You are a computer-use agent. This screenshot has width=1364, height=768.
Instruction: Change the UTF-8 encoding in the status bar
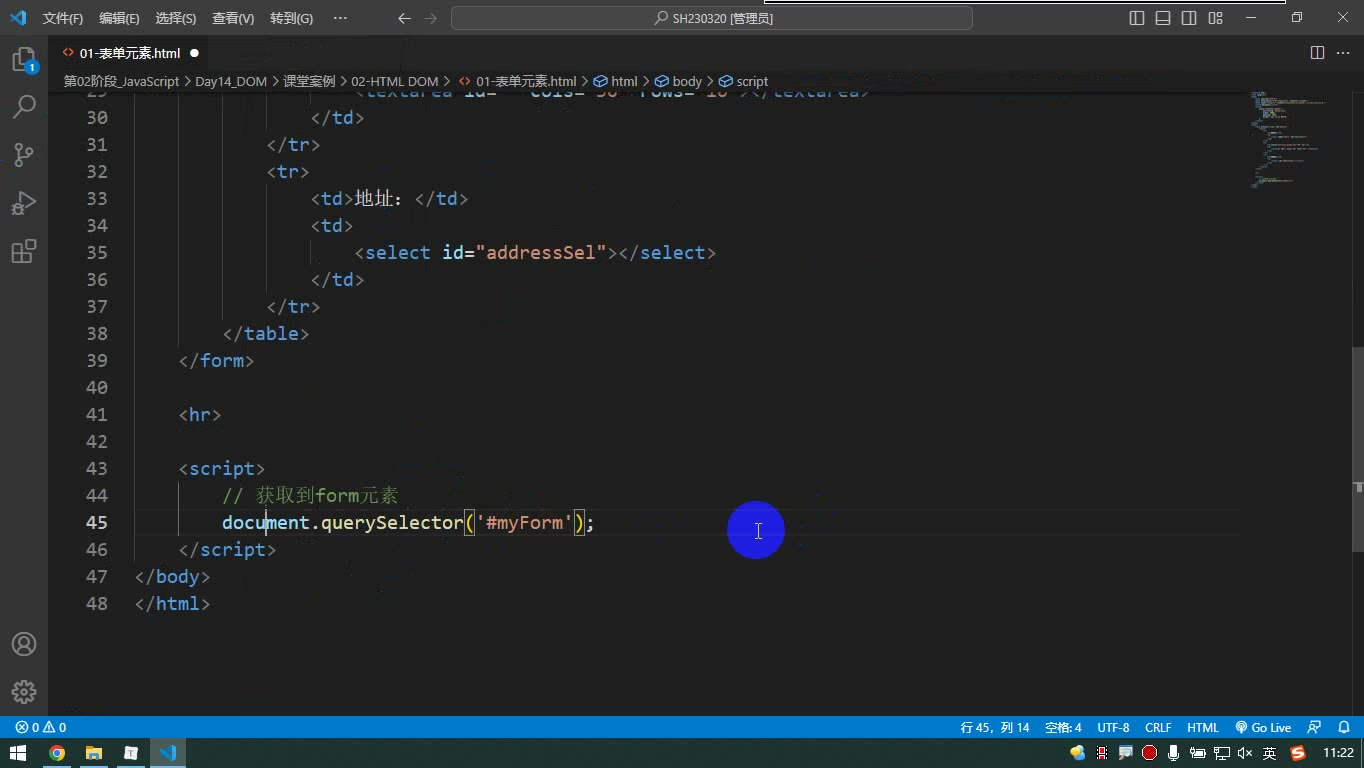click(x=1113, y=728)
